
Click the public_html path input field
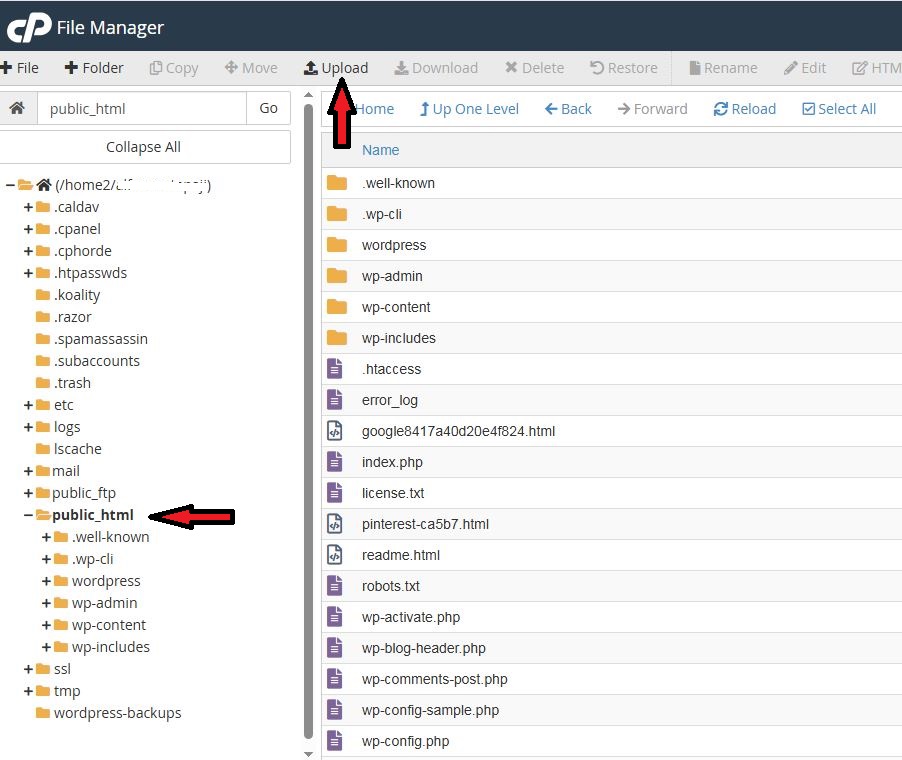[x=140, y=108]
